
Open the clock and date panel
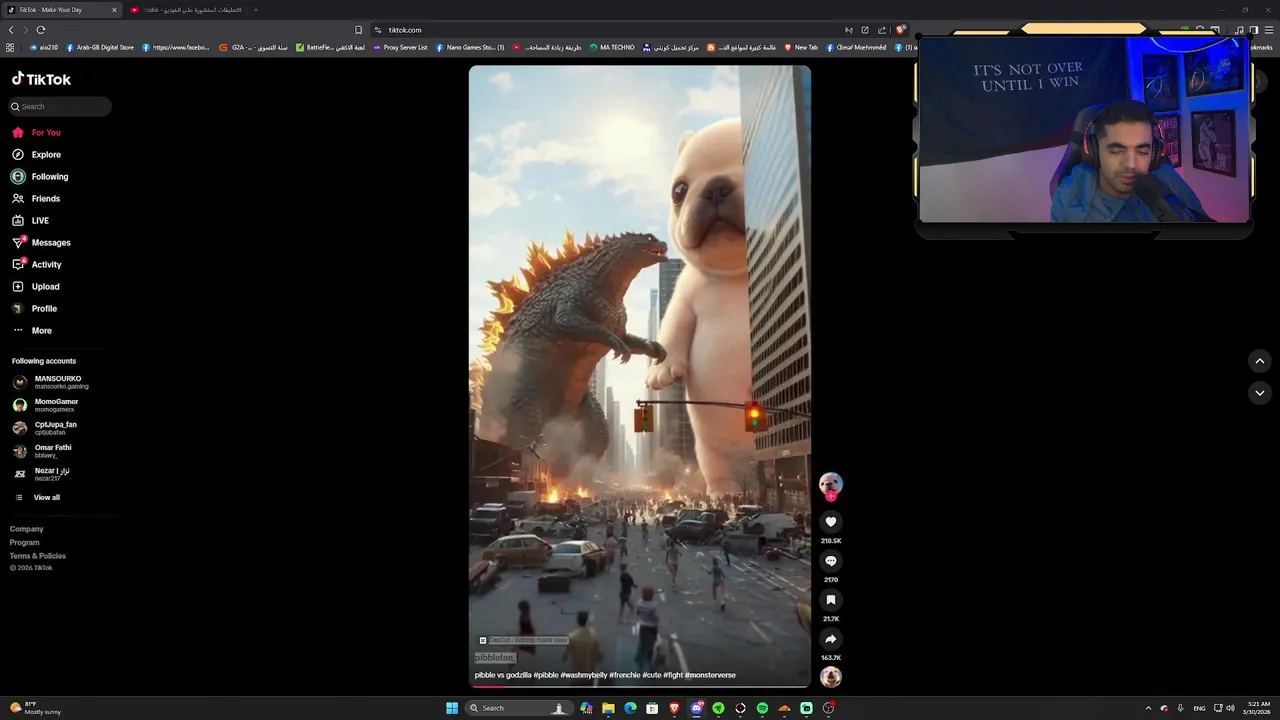(x=1257, y=708)
